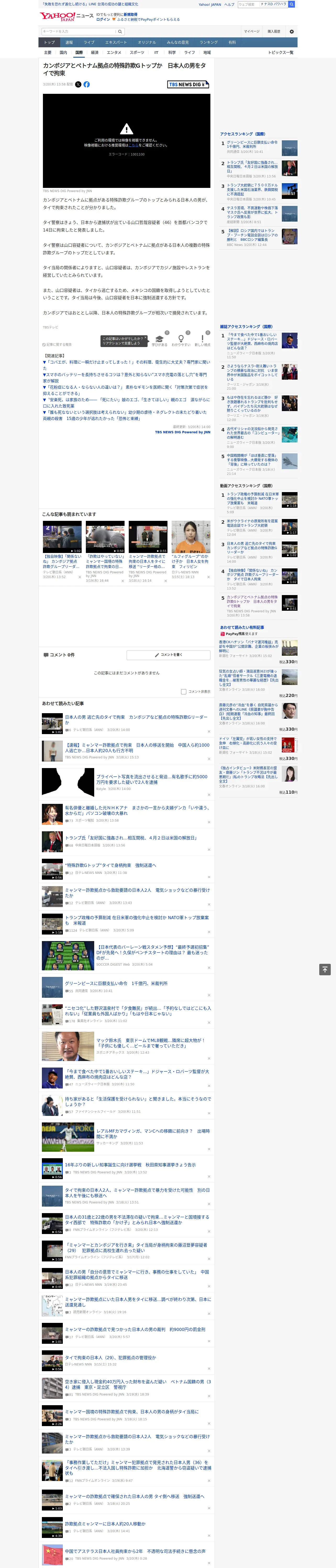Screen dimensions: 336x1568
Task: Open トピックス一覧 link
Action: pos(281,52)
